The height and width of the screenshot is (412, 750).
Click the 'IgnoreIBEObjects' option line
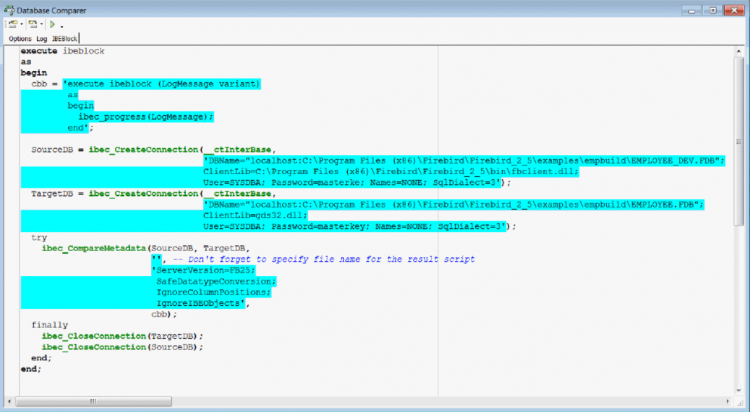click(200, 303)
